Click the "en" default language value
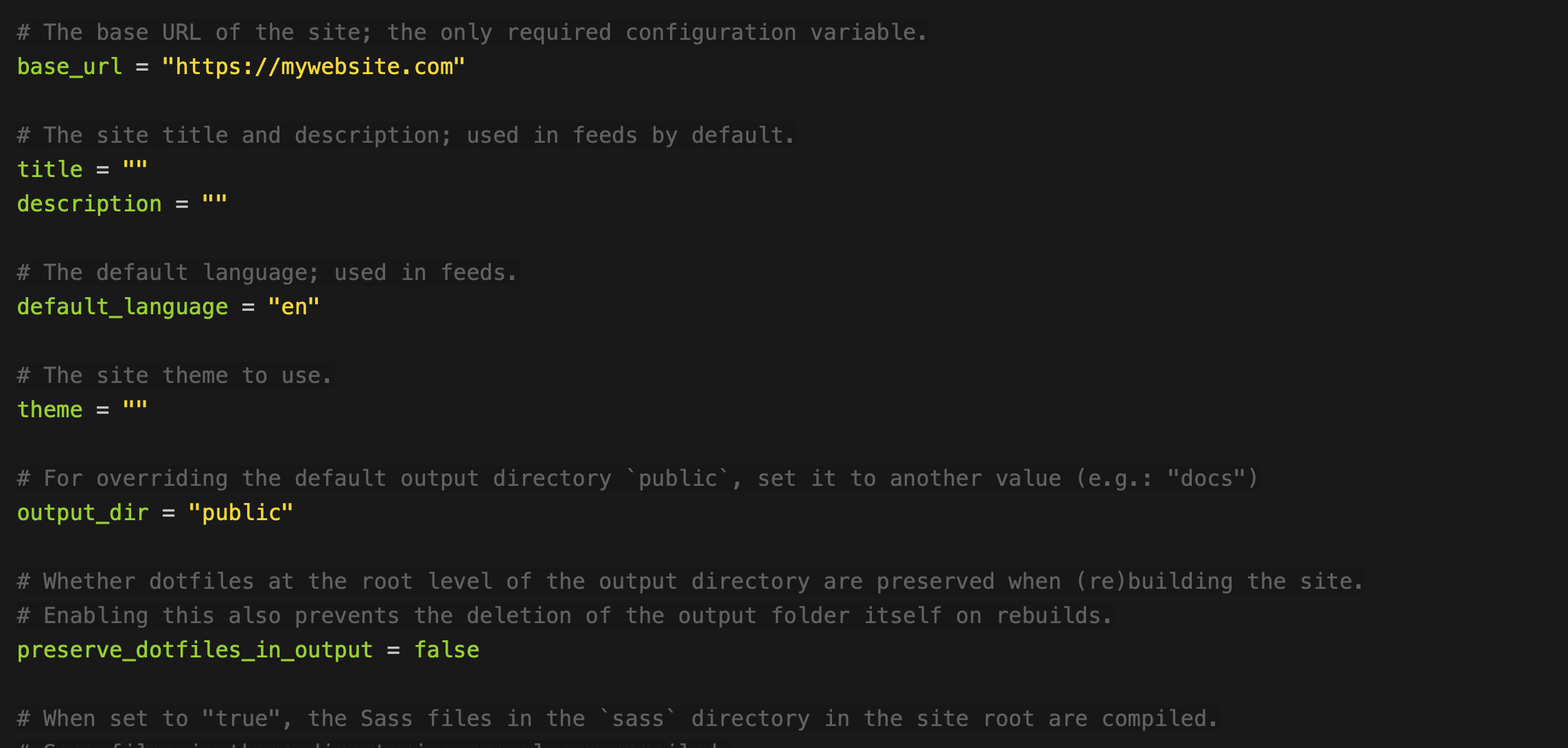The image size is (1568, 748). 294,307
